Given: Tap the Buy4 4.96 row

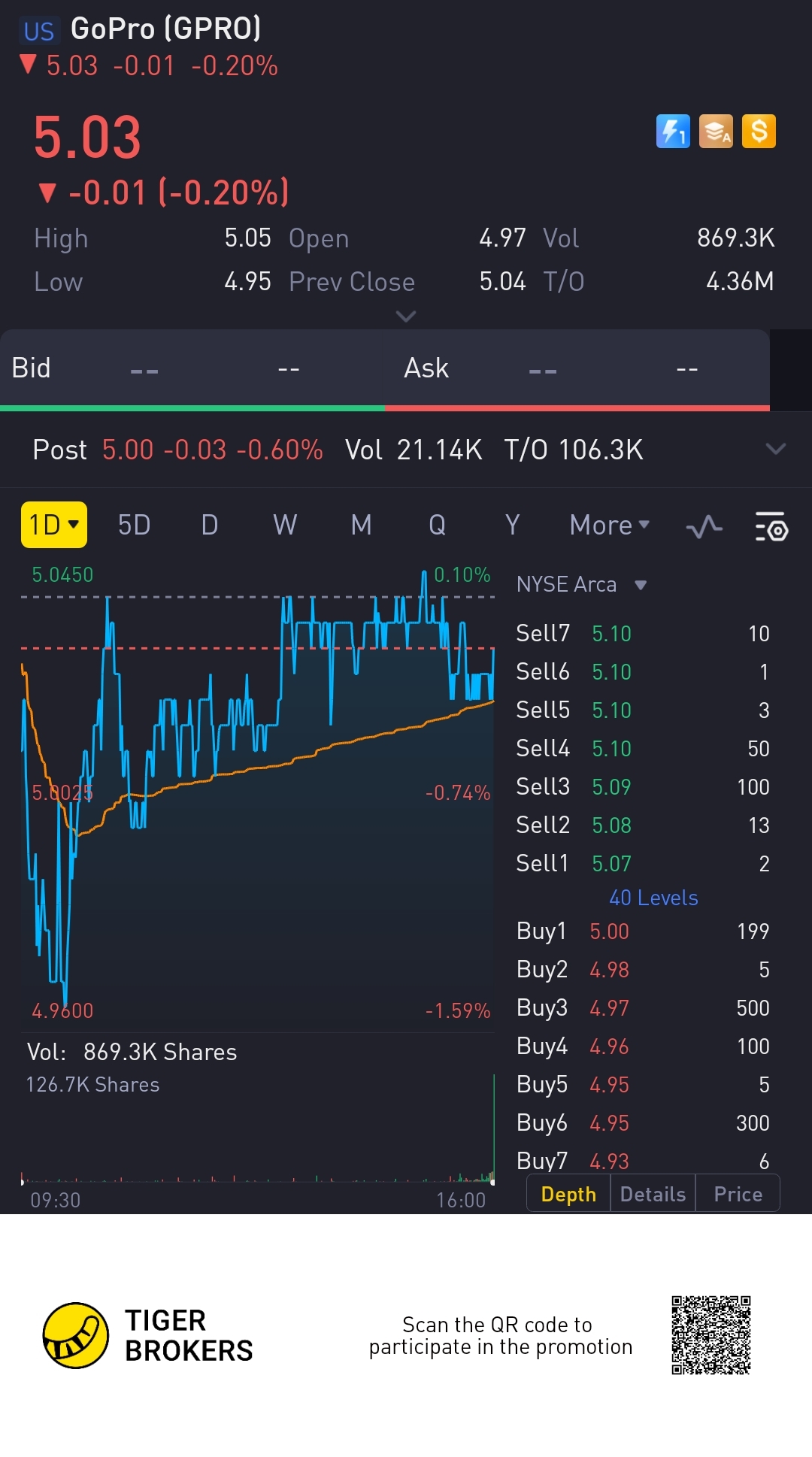Looking at the screenshot, I should [x=643, y=1046].
